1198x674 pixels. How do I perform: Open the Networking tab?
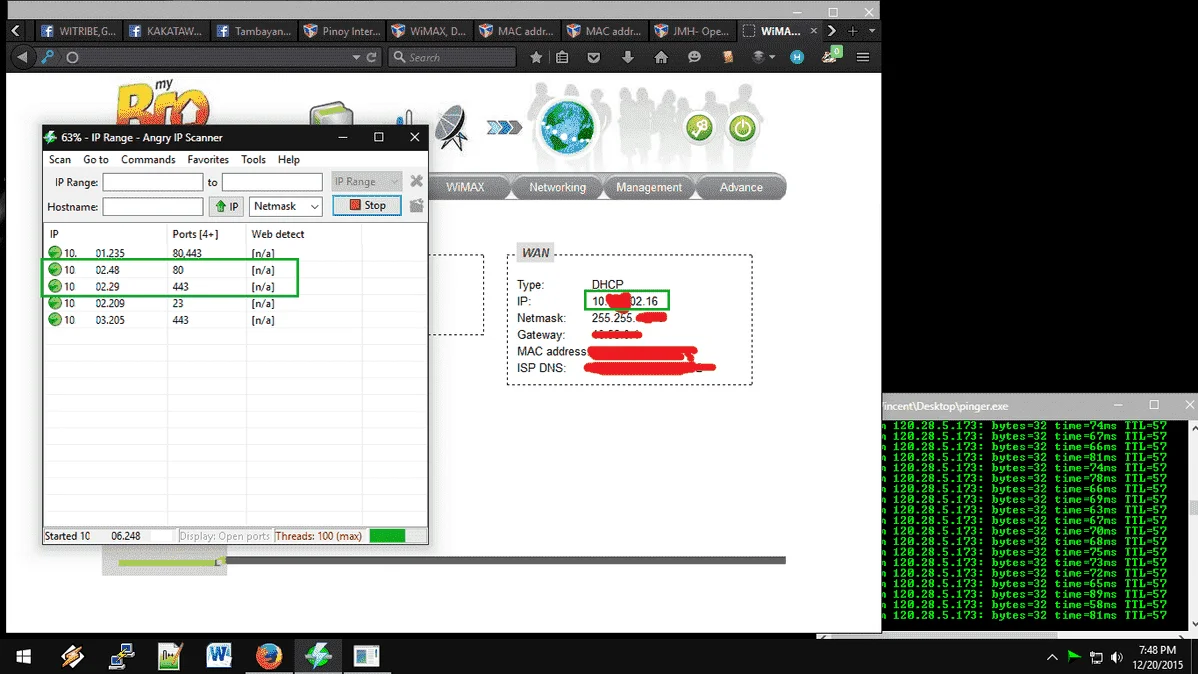click(x=557, y=187)
